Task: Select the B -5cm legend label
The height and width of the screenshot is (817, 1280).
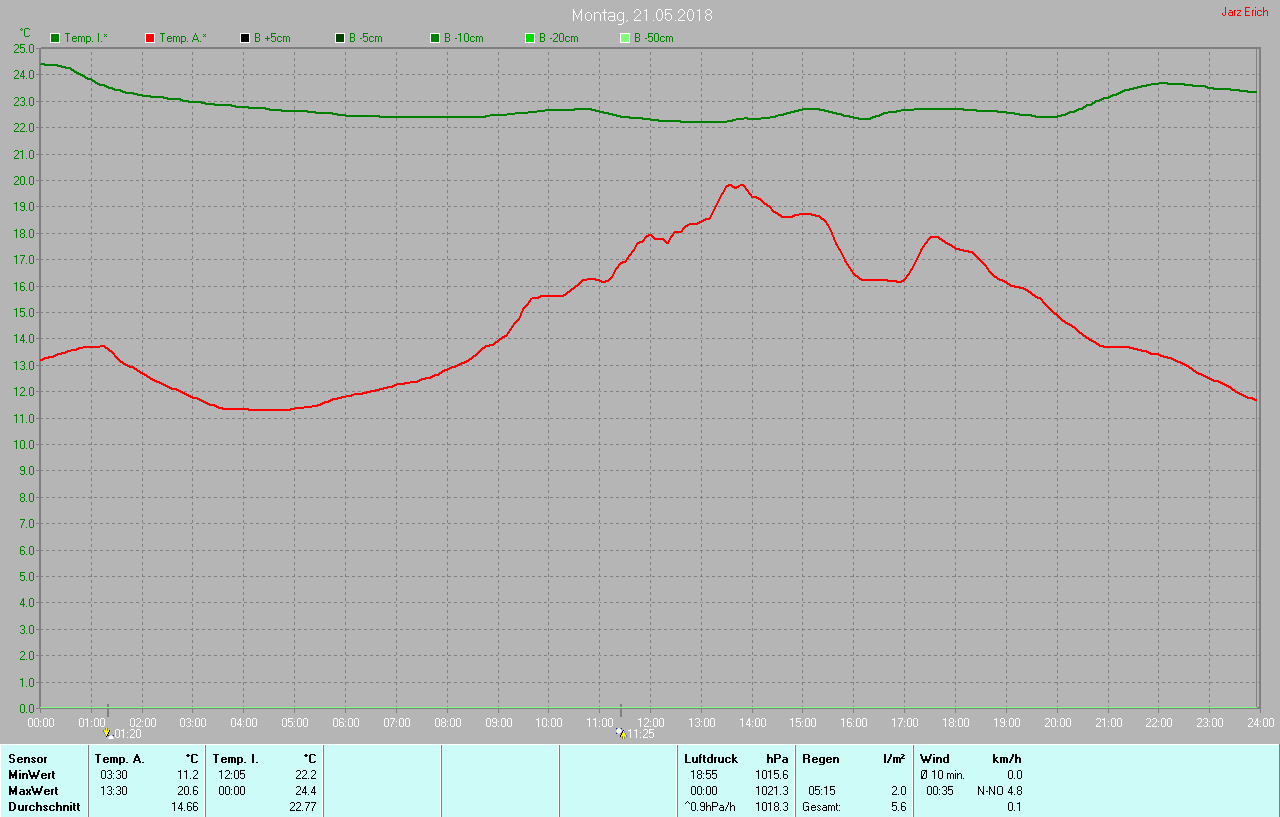Action: click(366, 38)
